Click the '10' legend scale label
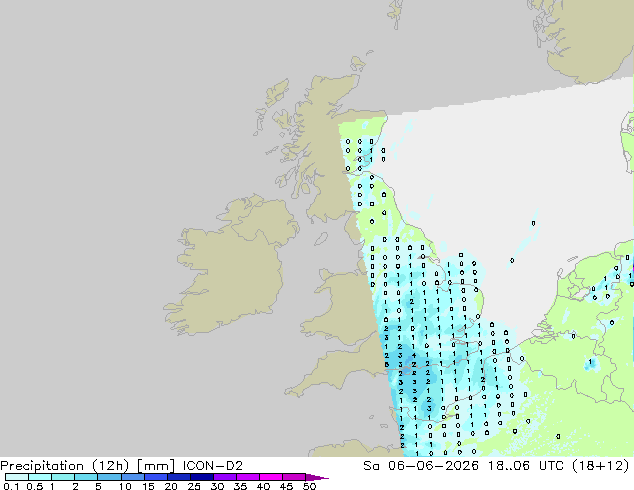This screenshot has height=490, width=634. pos(125,486)
